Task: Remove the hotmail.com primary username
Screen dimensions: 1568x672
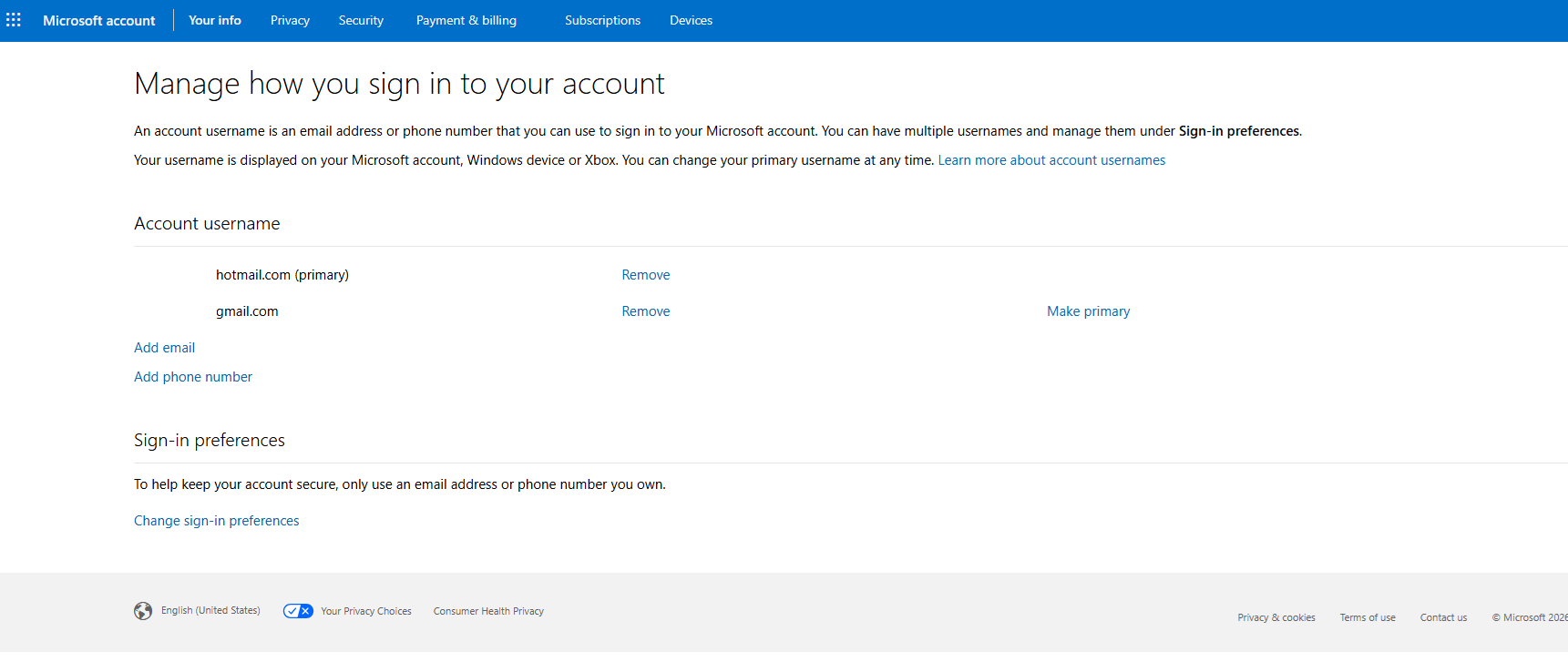Action: coord(646,275)
